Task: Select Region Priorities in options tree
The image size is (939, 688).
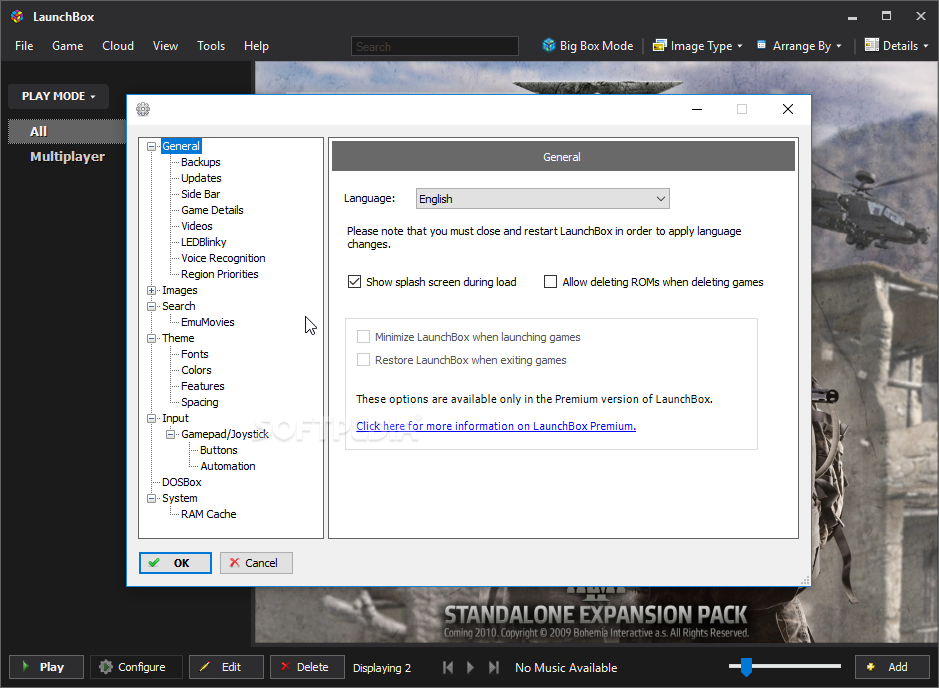Action: click(x=220, y=274)
